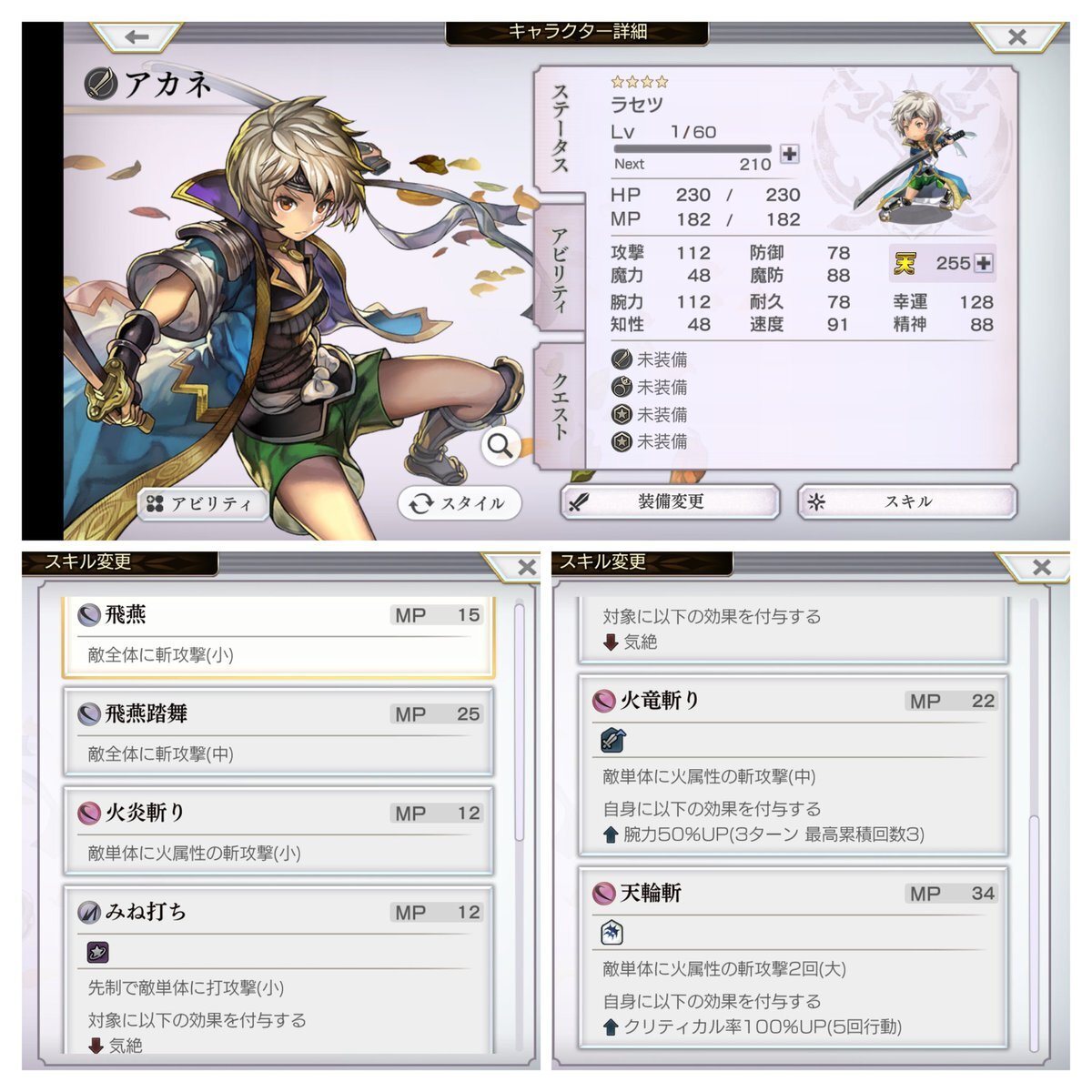The height and width of the screenshot is (1092, 1092).
Task: Close the right スキル変更 panel
Action: (1042, 567)
